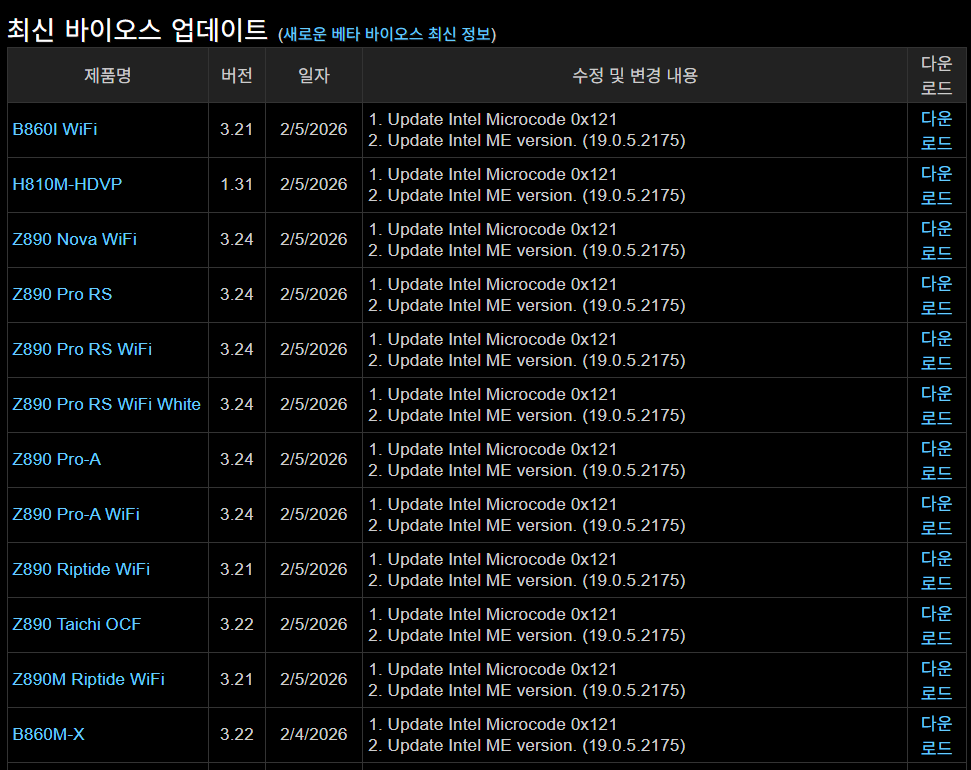
Task: Select date 2/5/2026 in Z890 Taichi OCF row
Action: (313, 624)
